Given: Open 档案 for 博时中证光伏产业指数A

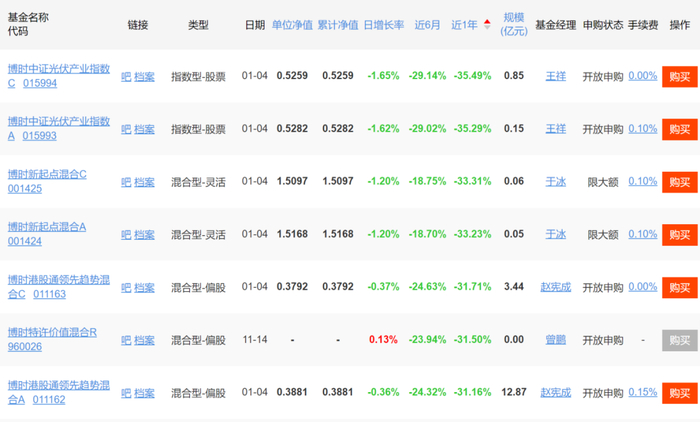Looking at the screenshot, I should pos(144,129).
